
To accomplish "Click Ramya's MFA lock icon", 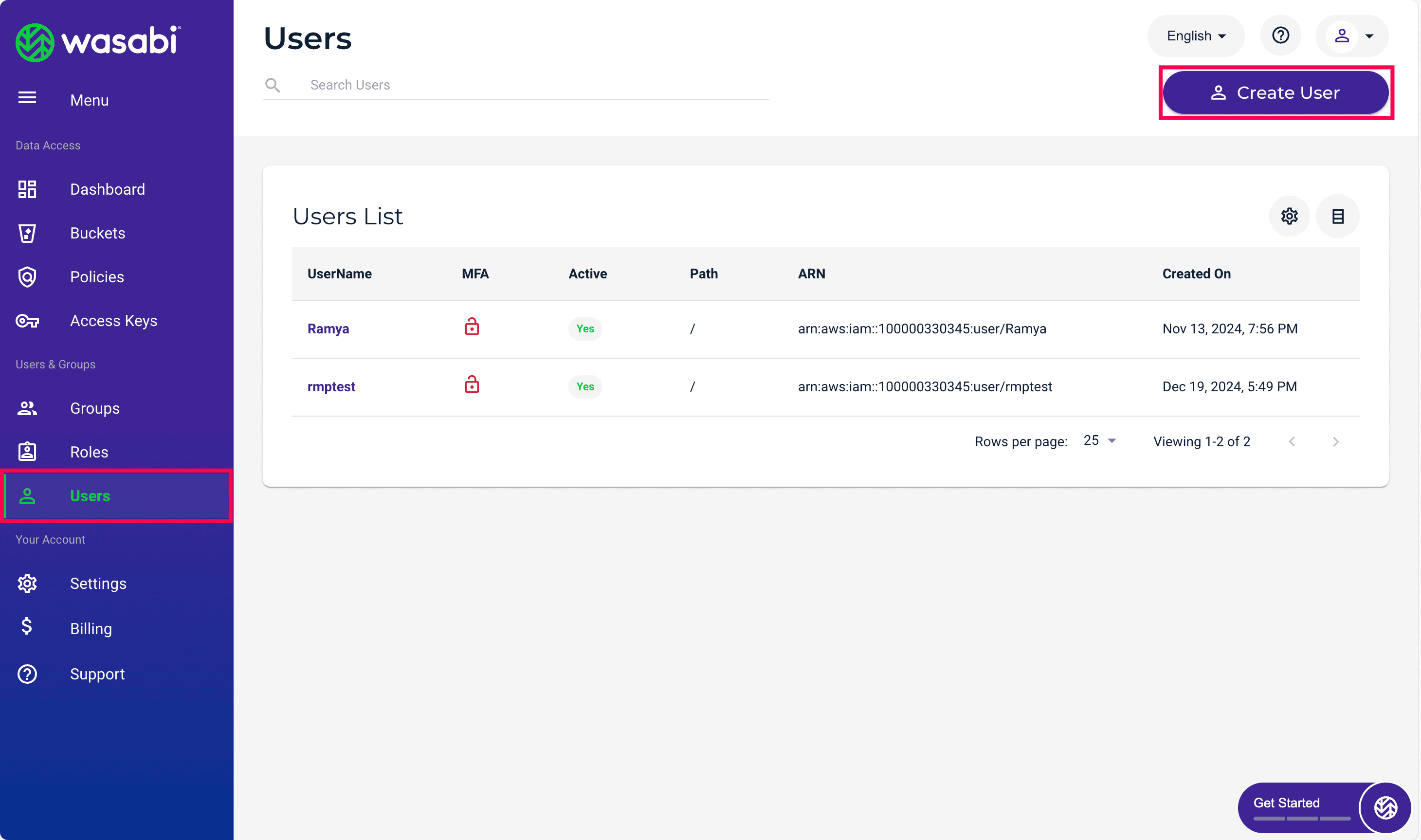I will (472, 327).
